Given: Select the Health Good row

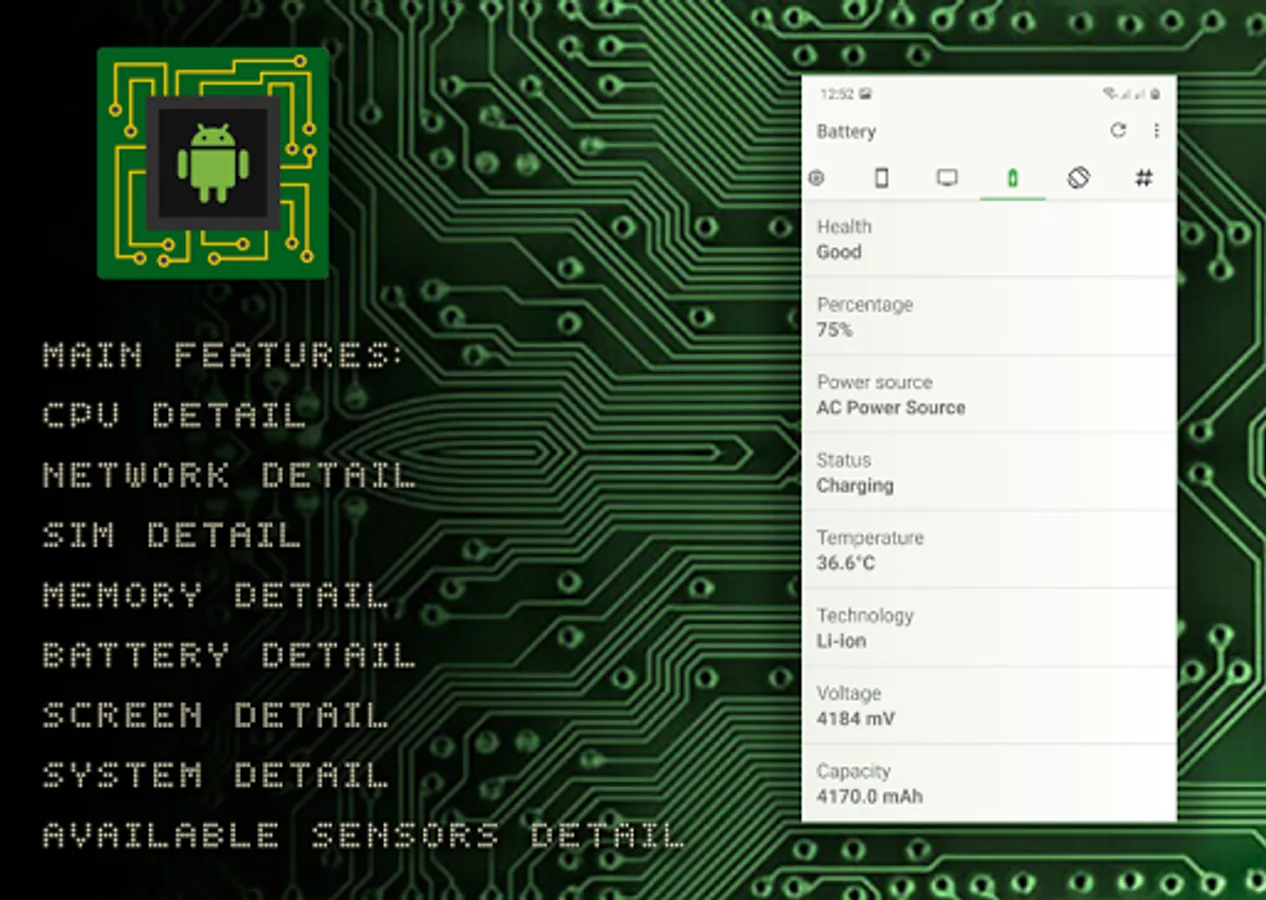Looking at the screenshot, I should tap(989, 239).
